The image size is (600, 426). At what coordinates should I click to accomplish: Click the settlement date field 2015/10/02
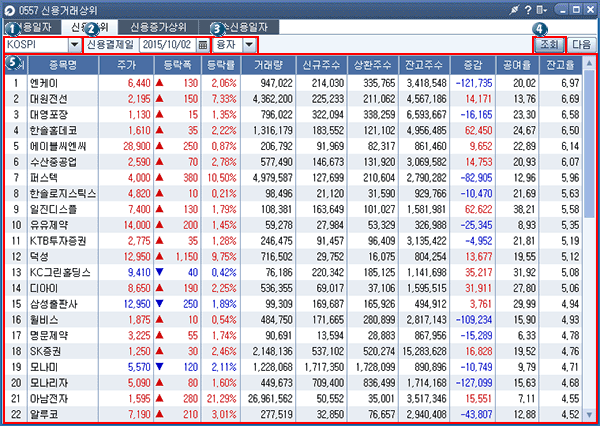click(x=168, y=45)
